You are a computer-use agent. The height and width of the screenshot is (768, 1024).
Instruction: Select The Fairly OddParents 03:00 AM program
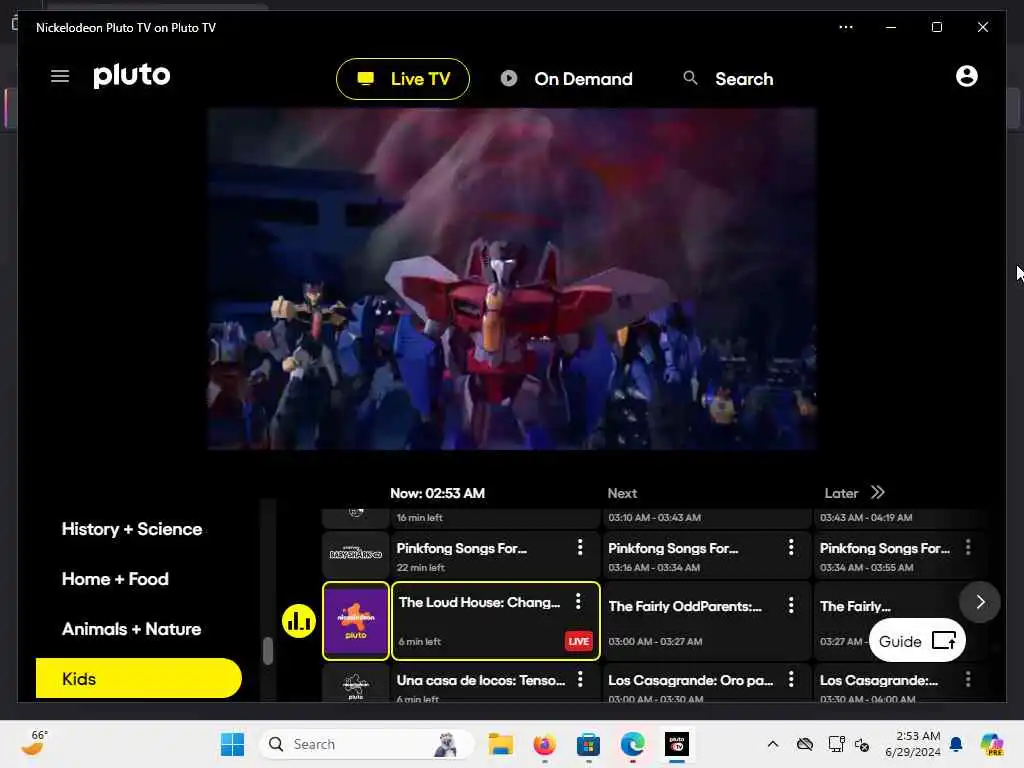706,621
